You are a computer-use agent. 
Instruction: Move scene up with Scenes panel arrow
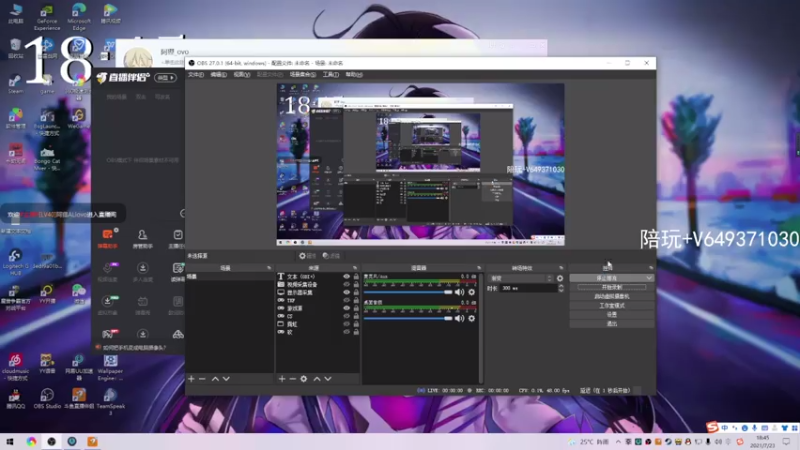pyautogui.click(x=215, y=379)
